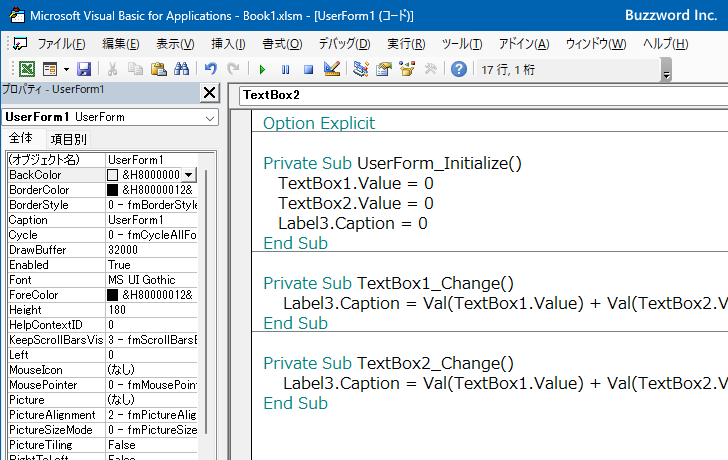
Task: Open the 実行(R) menu
Action: point(406,44)
